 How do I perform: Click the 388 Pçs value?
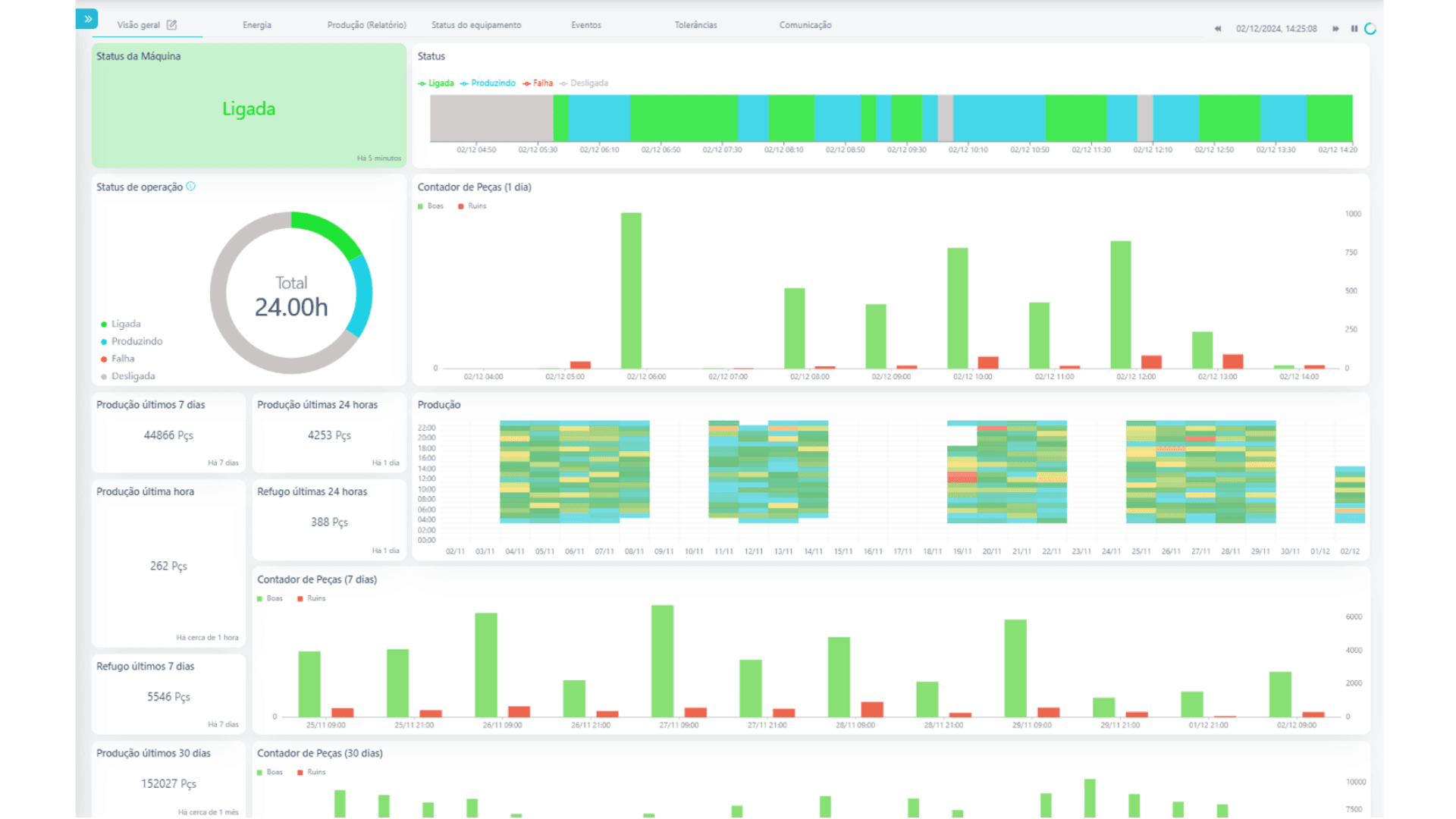click(x=329, y=522)
